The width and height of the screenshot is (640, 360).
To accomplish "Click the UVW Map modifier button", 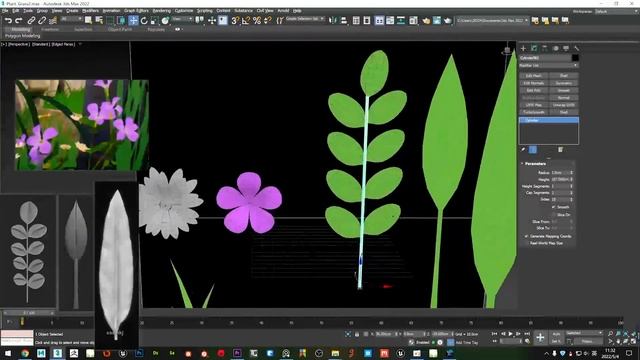I will tap(534, 105).
